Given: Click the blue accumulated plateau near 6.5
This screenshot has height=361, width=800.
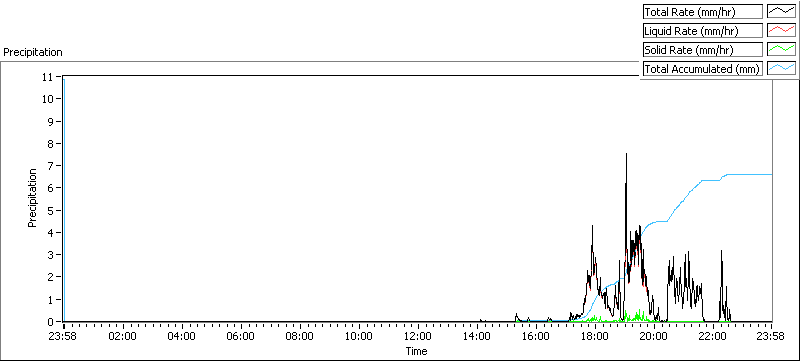Looking at the screenshot, I should [749, 174].
